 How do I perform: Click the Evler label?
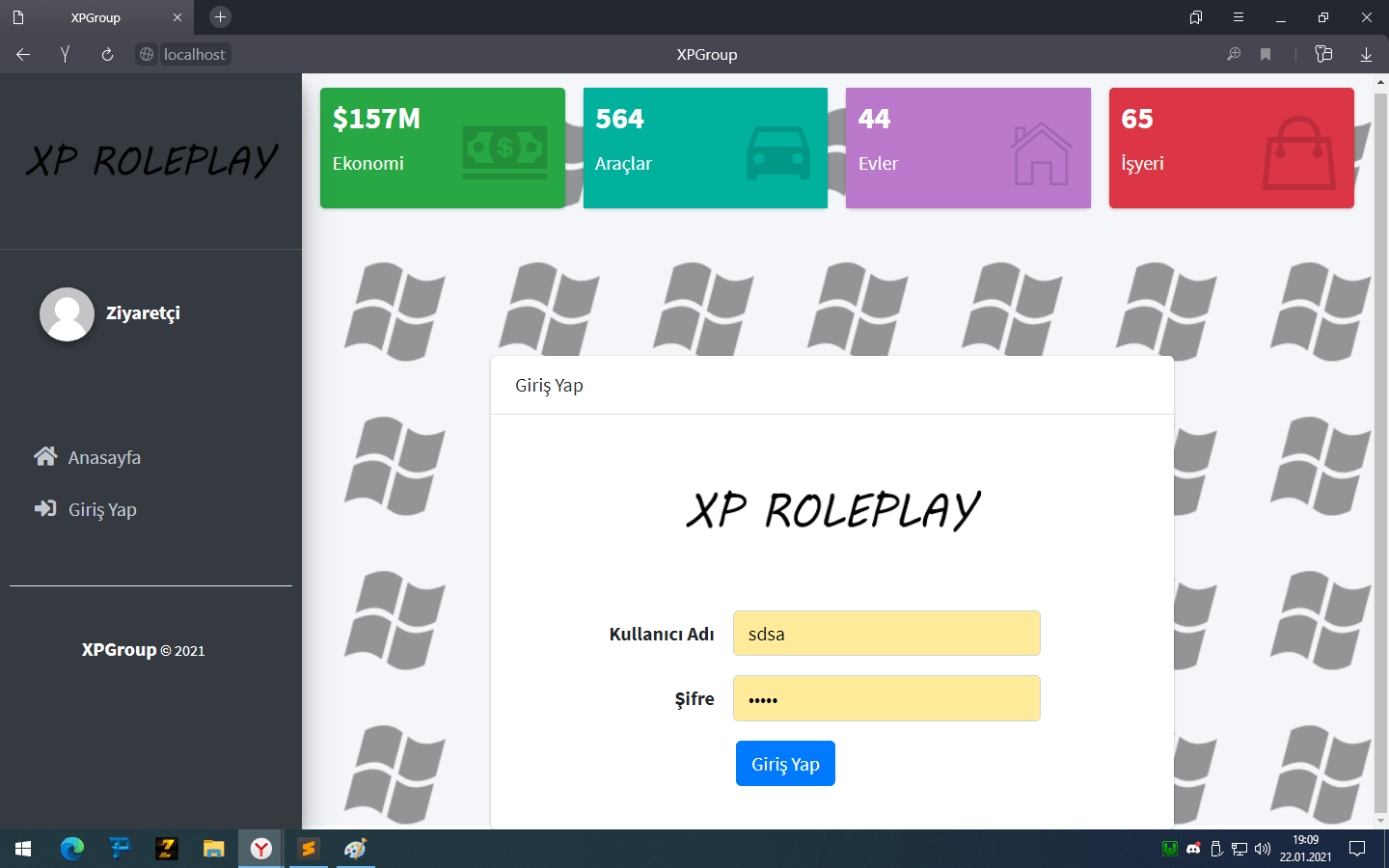(x=878, y=164)
